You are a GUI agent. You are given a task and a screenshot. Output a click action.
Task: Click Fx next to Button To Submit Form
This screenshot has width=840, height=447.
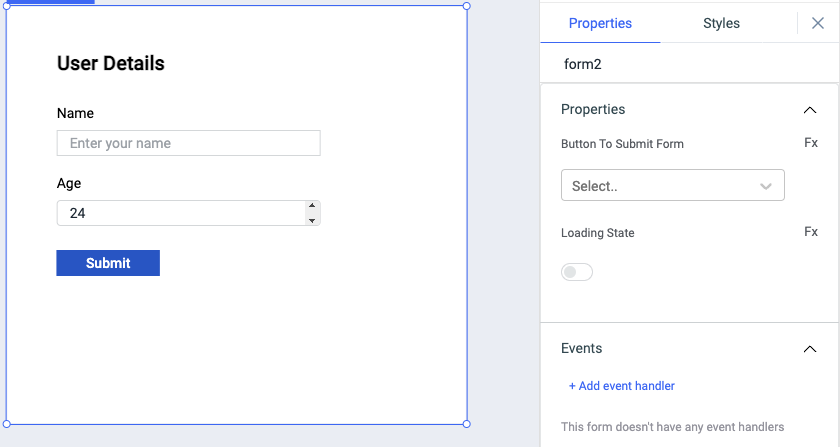[811, 143]
